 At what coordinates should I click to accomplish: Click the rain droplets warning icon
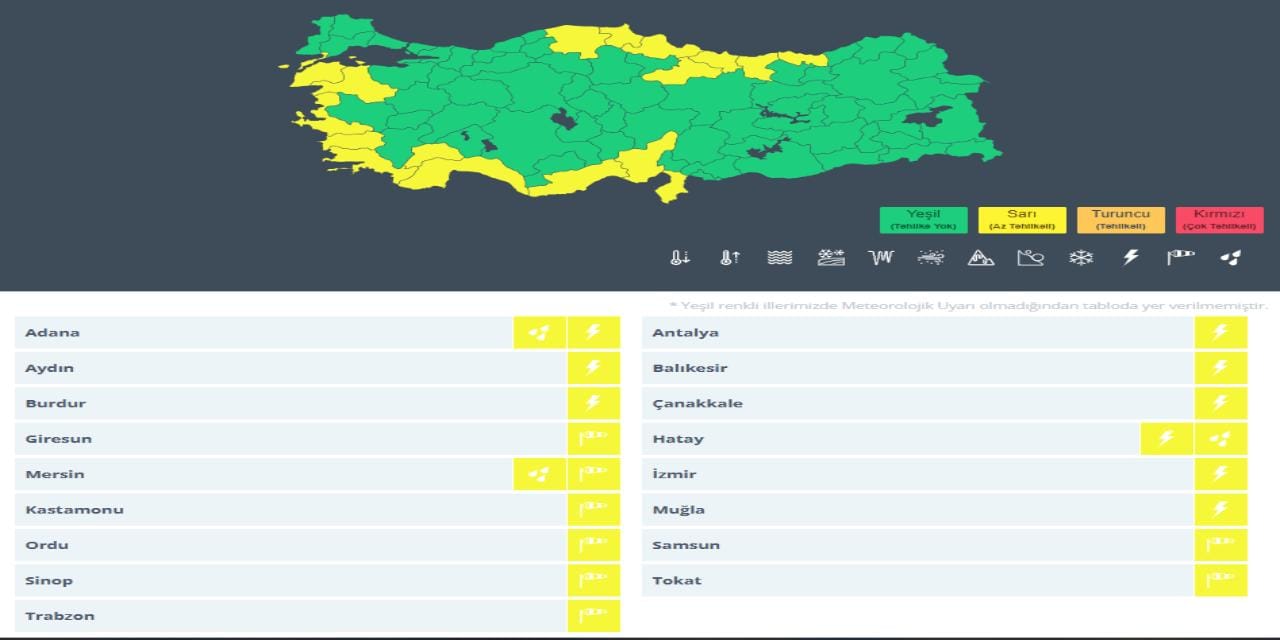click(1230, 258)
